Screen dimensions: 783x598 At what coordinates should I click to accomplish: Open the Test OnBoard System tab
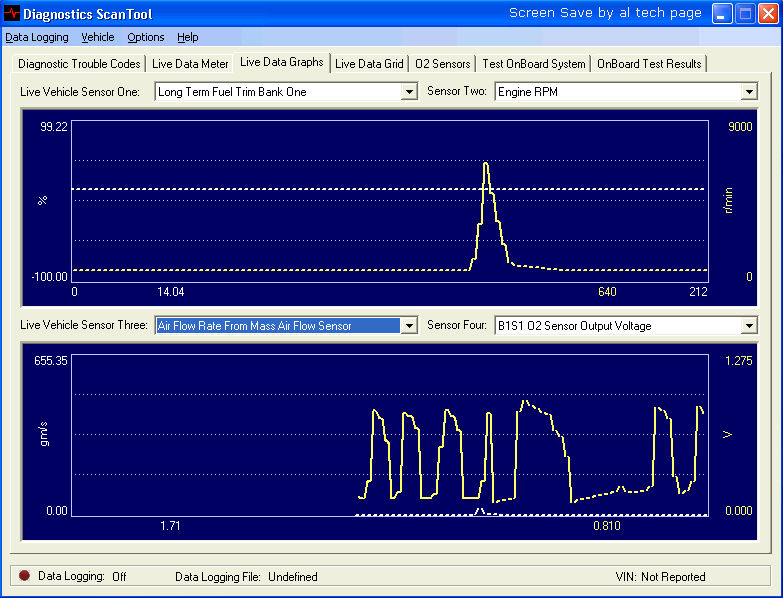(534, 64)
